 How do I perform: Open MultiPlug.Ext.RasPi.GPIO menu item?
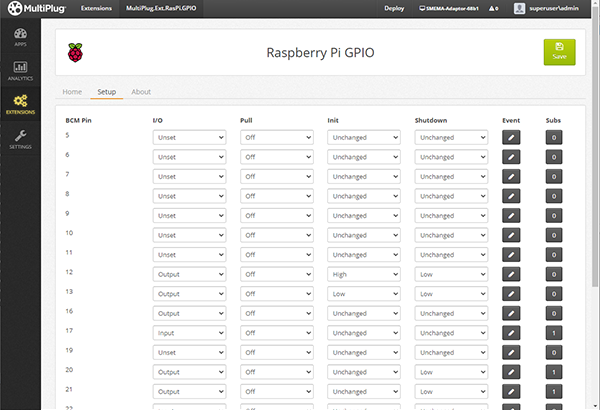tap(161, 8)
